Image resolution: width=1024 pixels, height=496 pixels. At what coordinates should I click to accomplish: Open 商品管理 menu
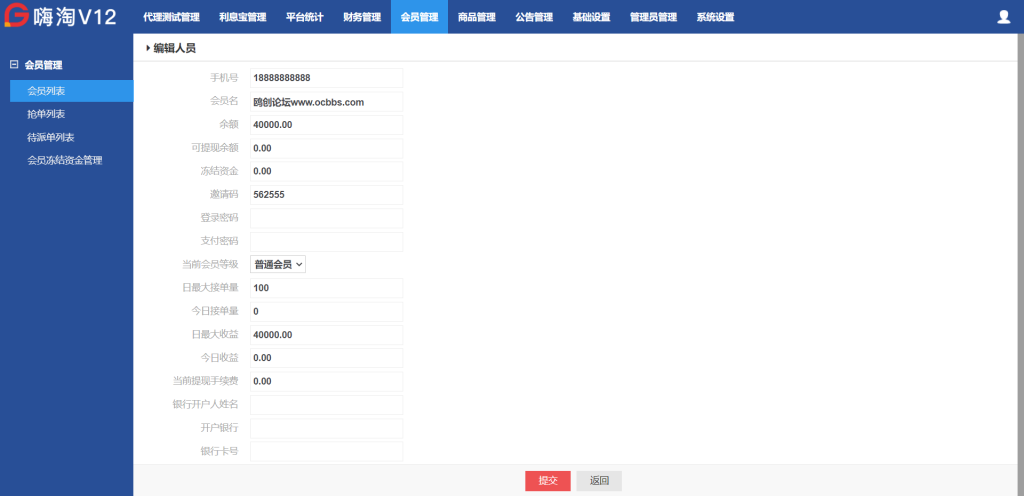(477, 17)
